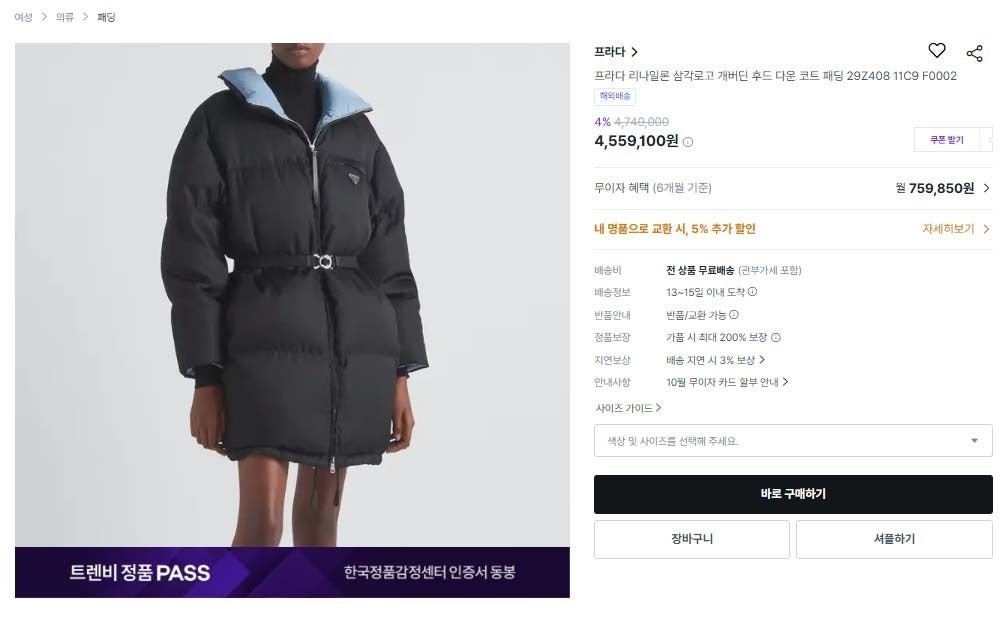Click 쿠폰 받기 coupon button
Viewport: 1005px width, 621px height.
[x=947, y=140]
